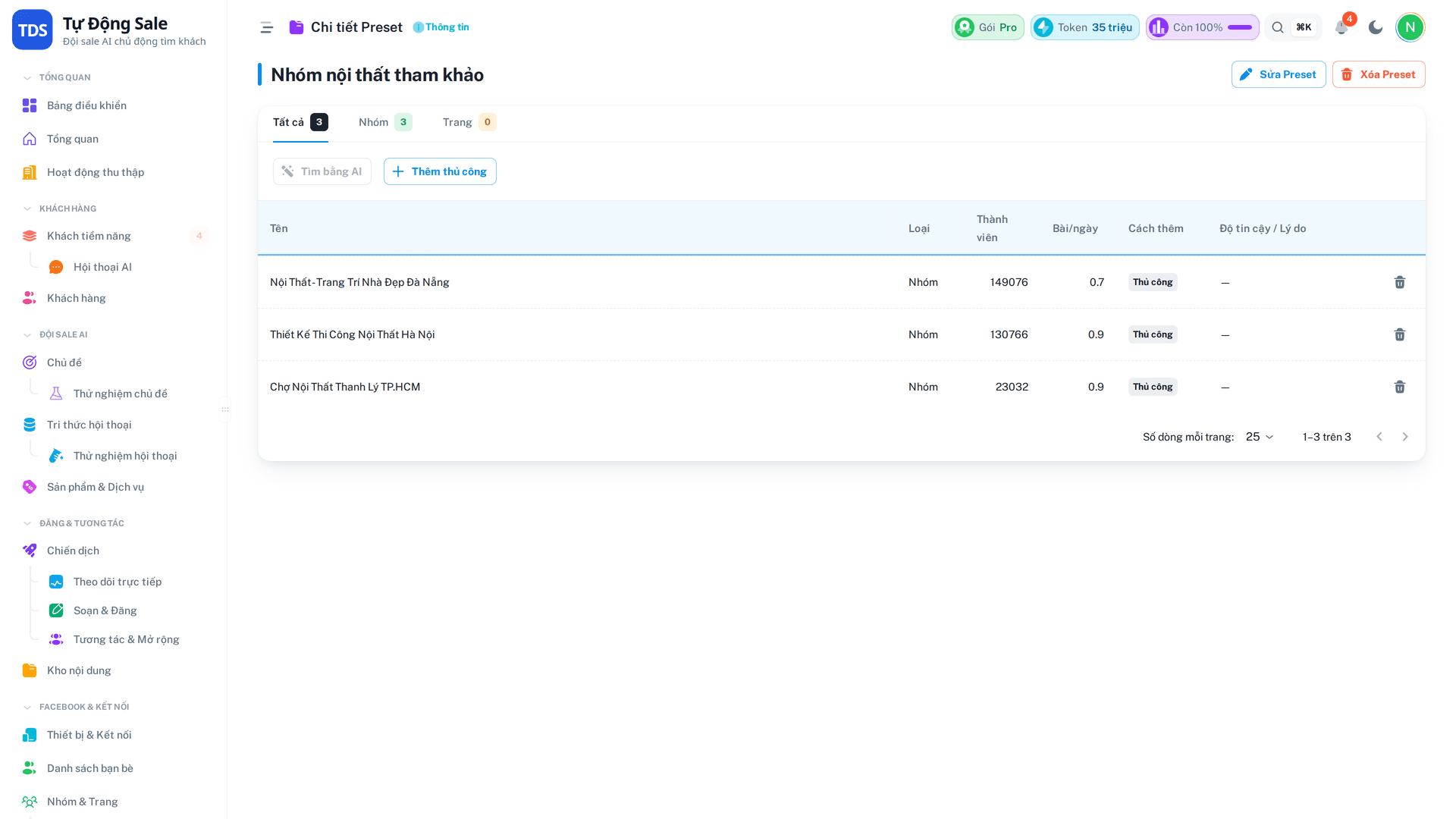1456x819 pixels.
Task: Collapse the ĐĂNG & TƯƠNG TÁC section
Action: click(x=74, y=523)
